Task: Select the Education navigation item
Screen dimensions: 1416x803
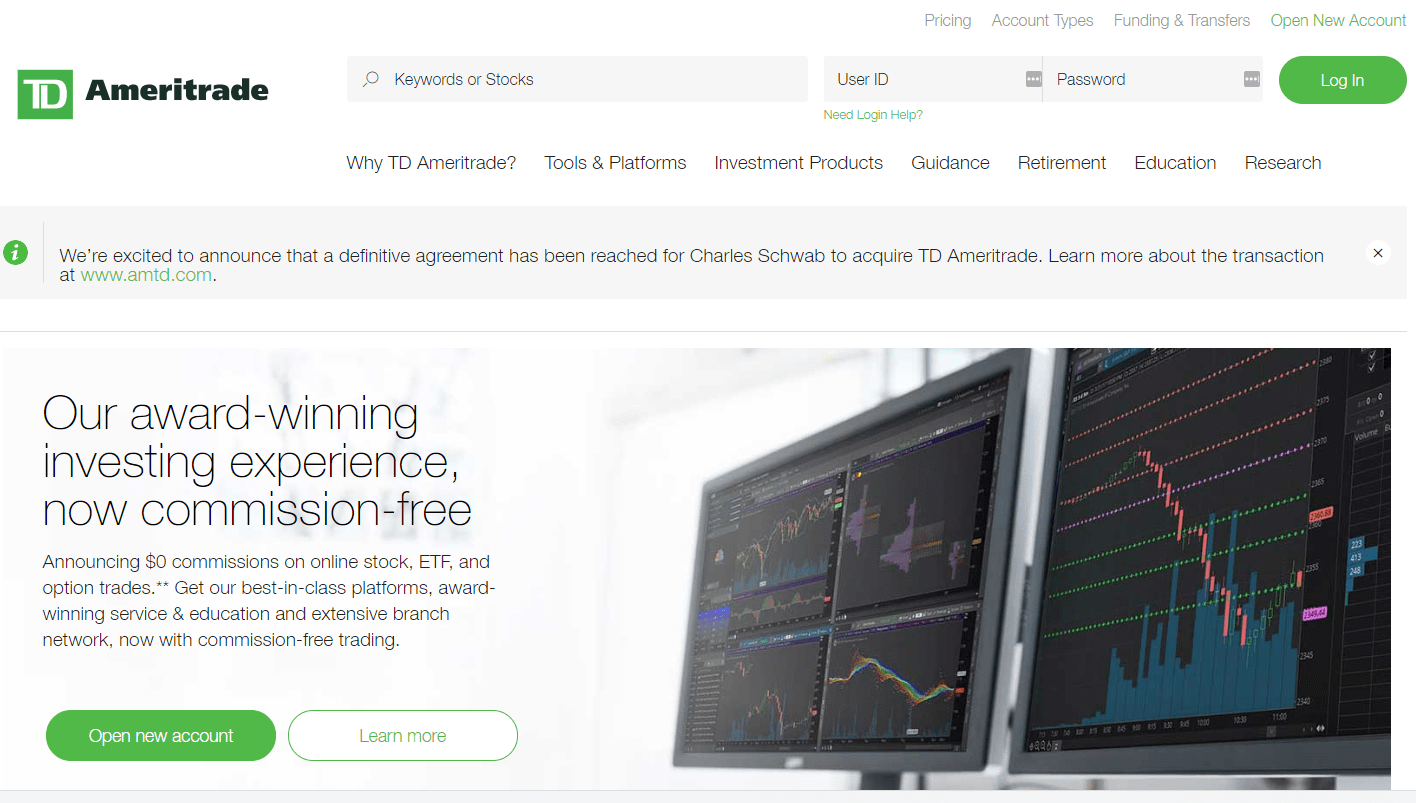Action: tap(1175, 163)
